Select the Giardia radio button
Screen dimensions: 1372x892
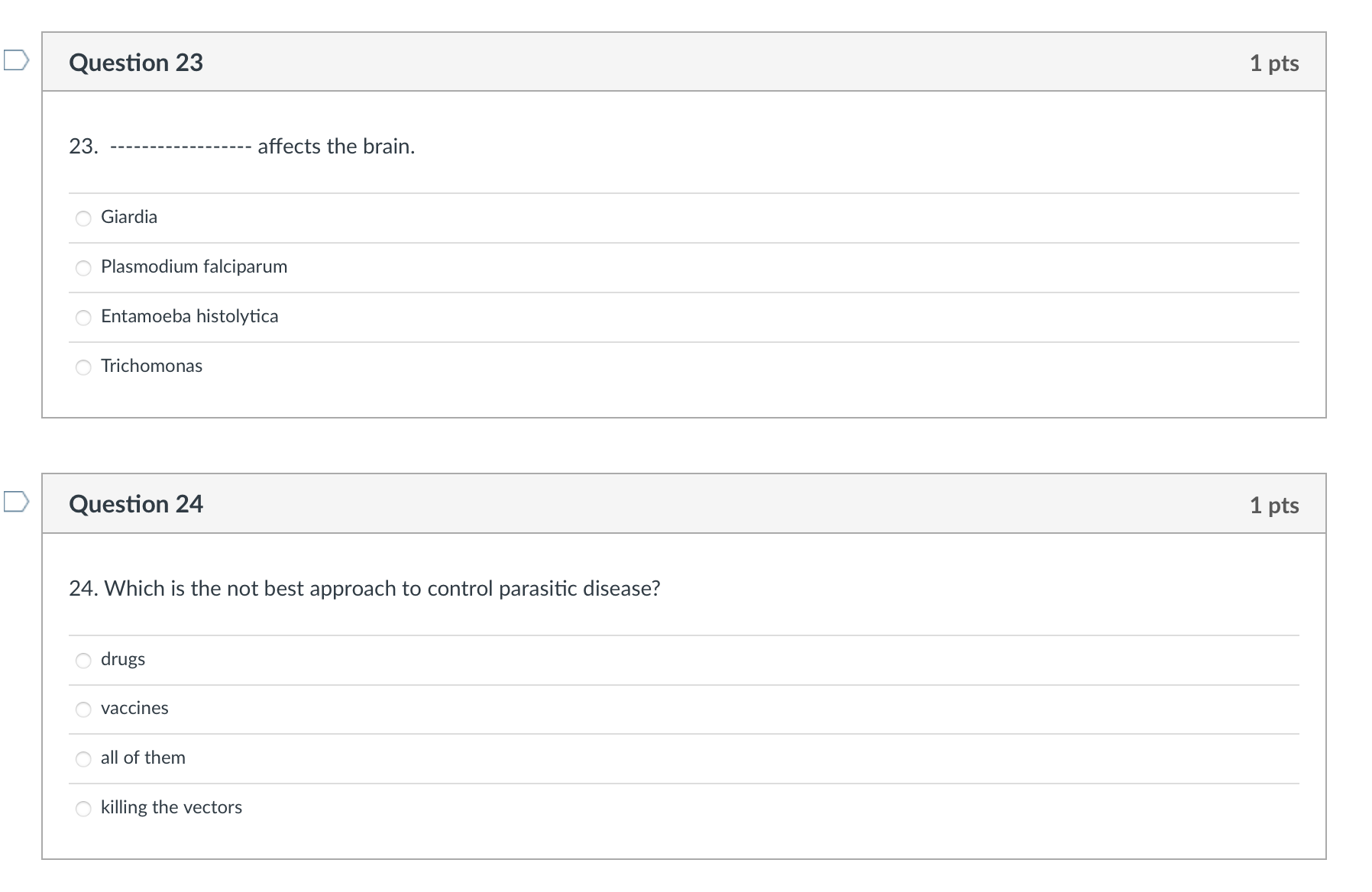click(x=83, y=218)
